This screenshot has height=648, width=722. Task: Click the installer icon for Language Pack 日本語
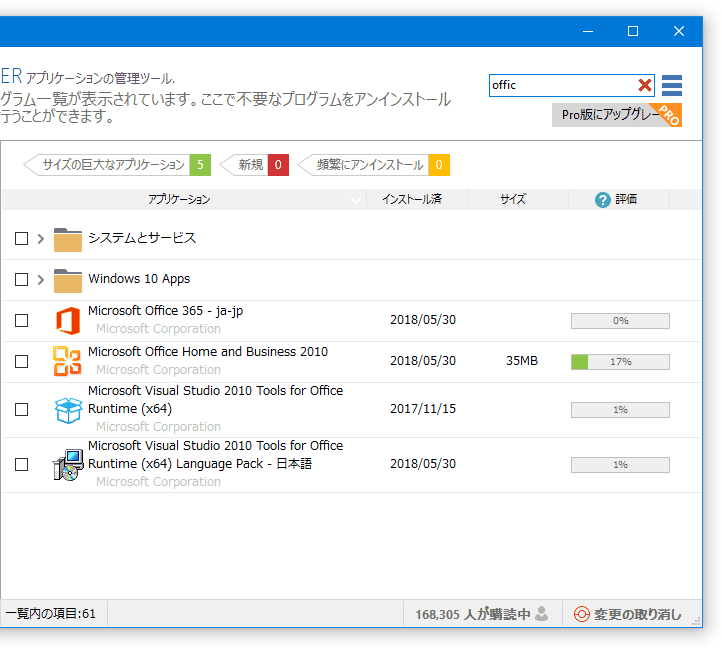[68, 465]
